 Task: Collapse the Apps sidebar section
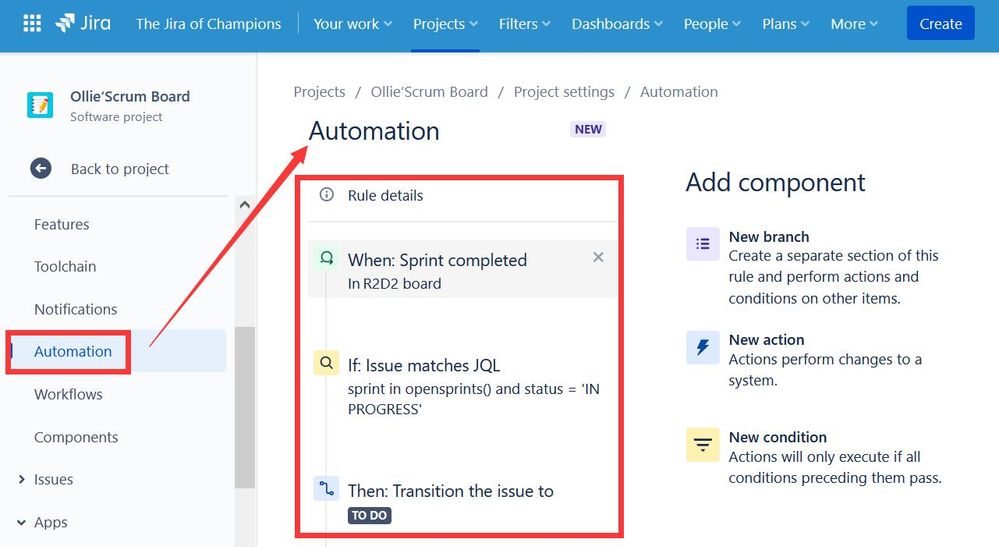click(22, 522)
